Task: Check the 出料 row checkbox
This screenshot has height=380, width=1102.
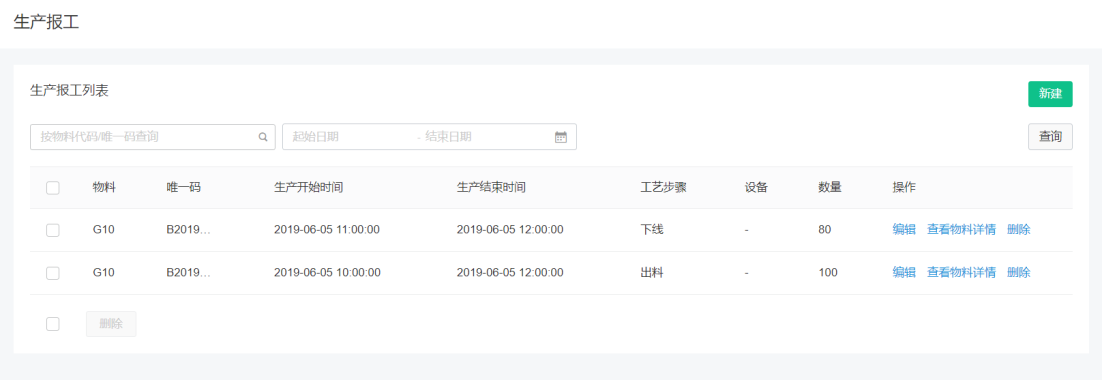Action: [x=53, y=273]
